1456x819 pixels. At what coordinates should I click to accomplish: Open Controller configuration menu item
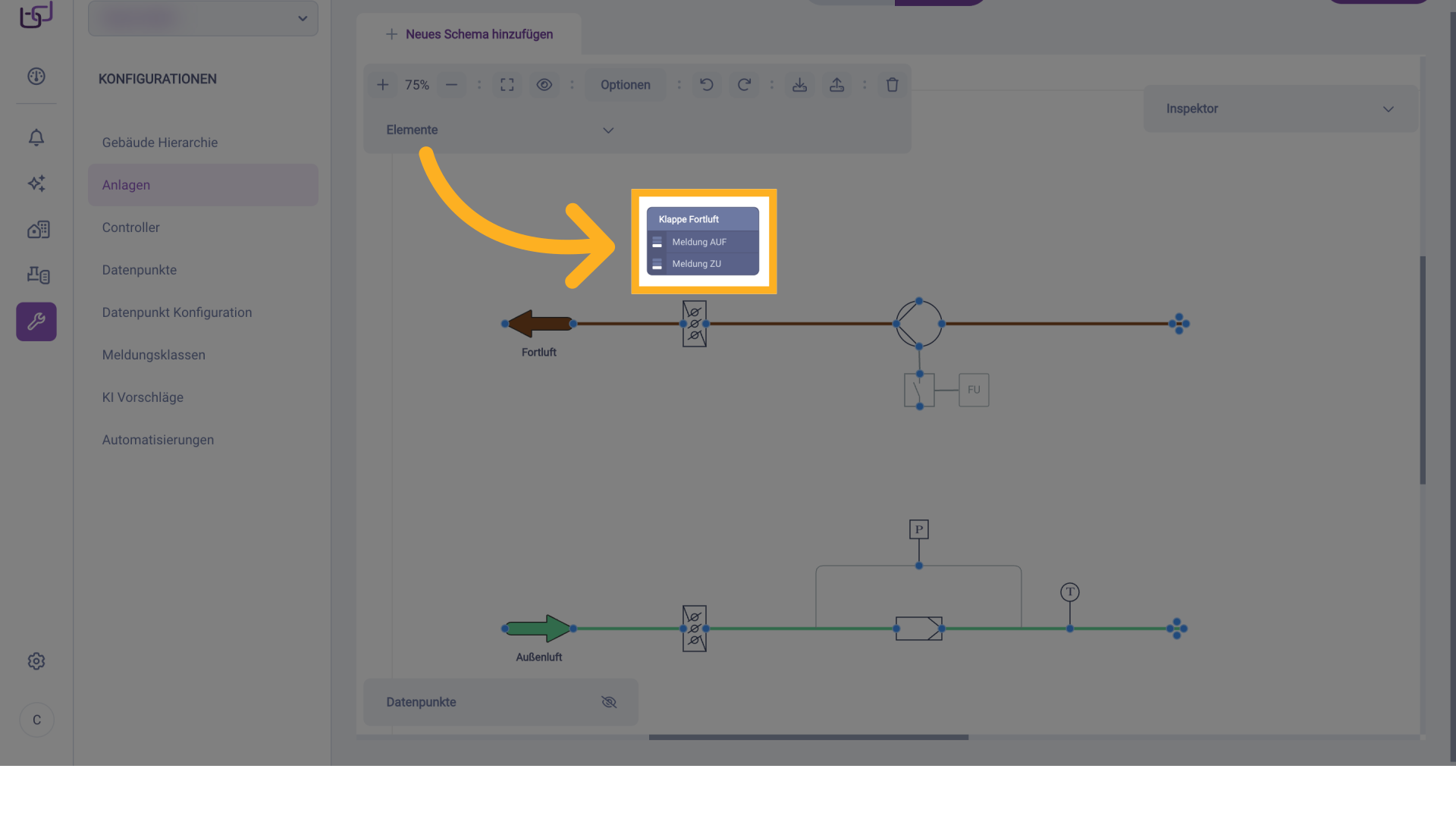coord(131,227)
